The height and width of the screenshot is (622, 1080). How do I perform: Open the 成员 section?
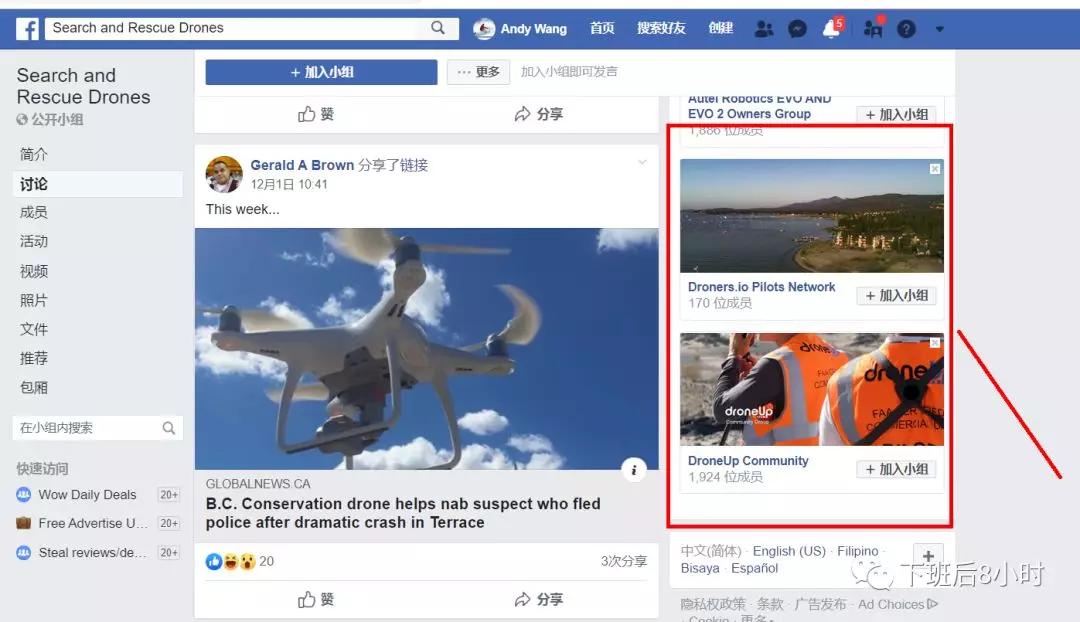34,212
